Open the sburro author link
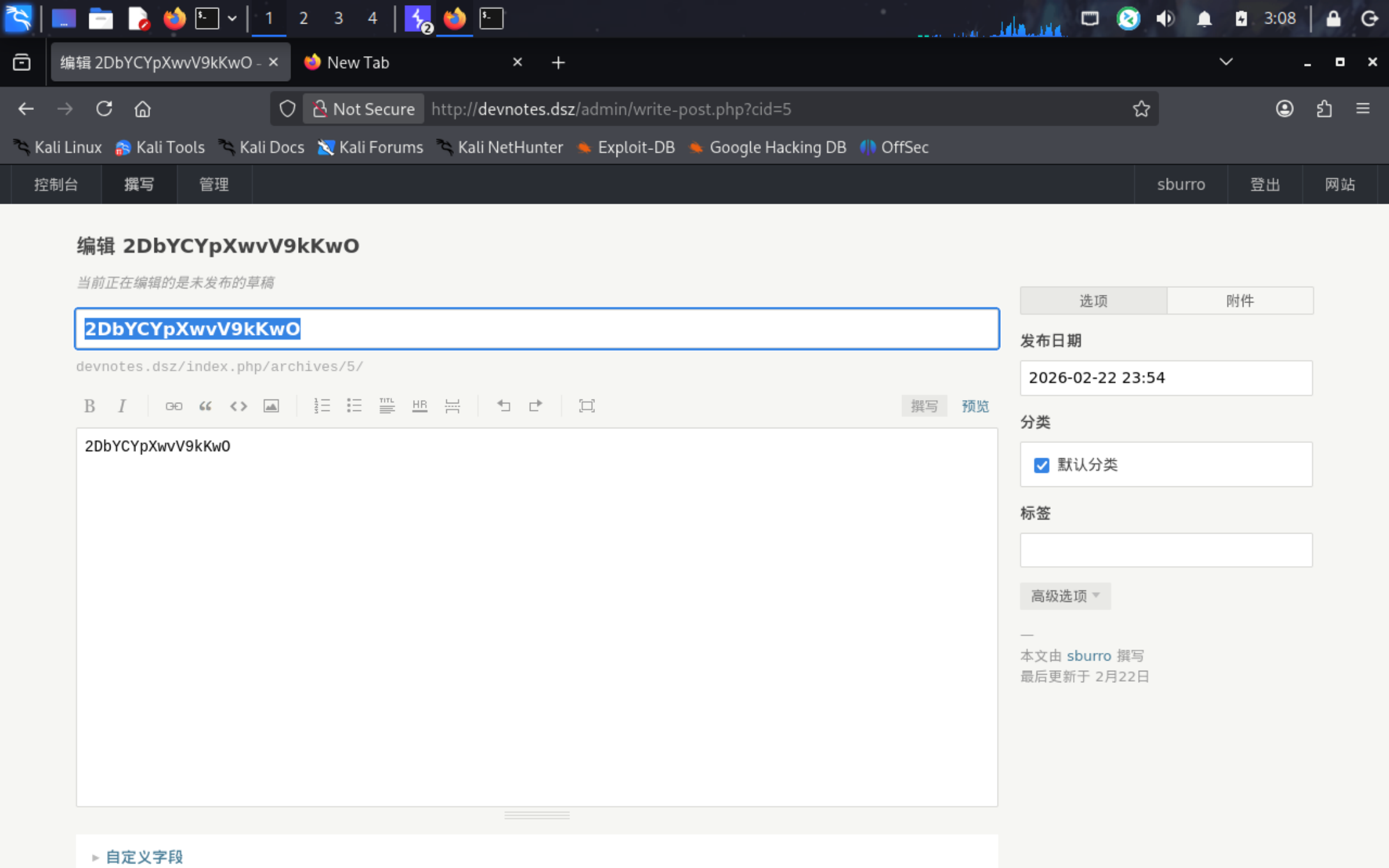Screen dimensions: 1389x868 1088,655
